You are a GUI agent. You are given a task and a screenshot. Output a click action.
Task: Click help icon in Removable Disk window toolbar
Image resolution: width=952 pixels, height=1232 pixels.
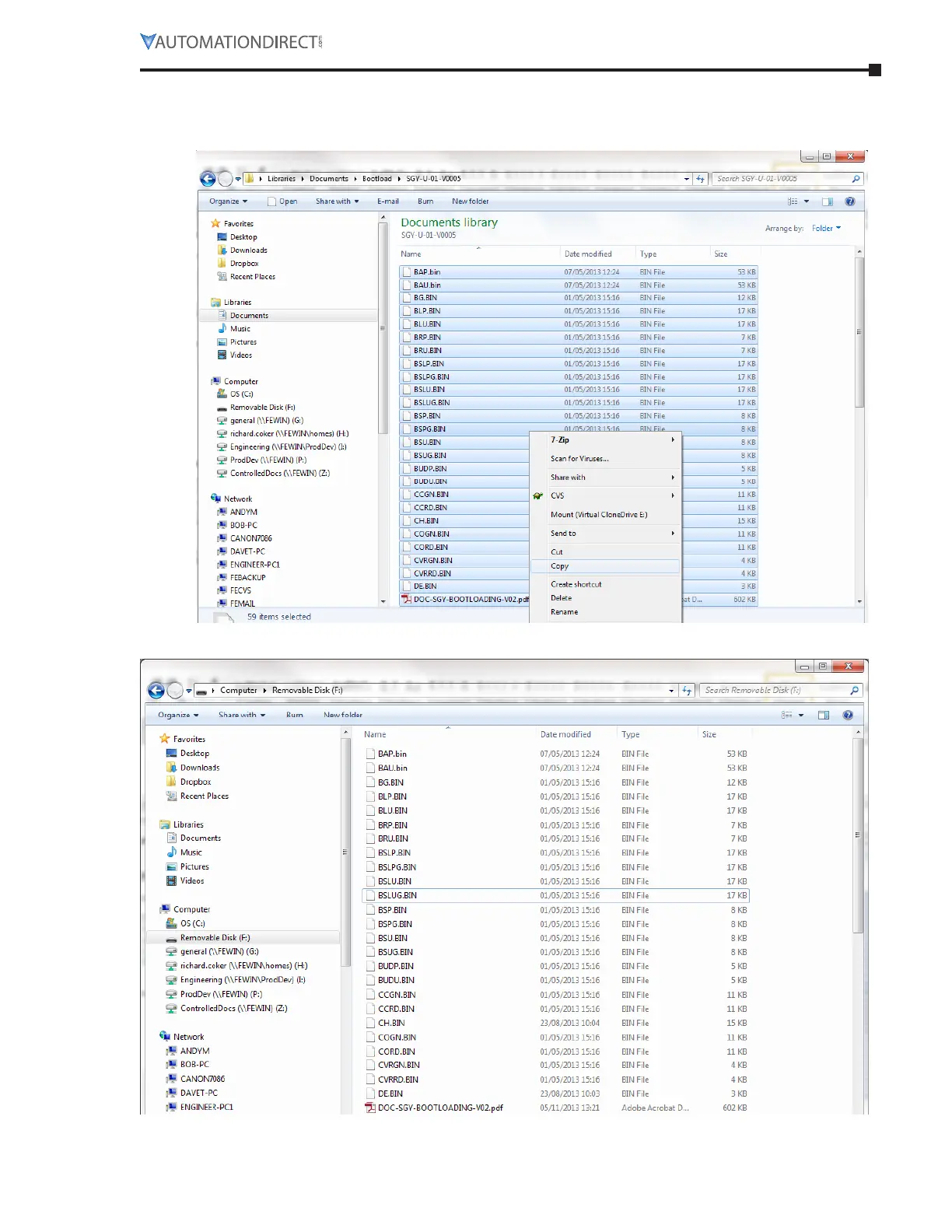(x=848, y=715)
